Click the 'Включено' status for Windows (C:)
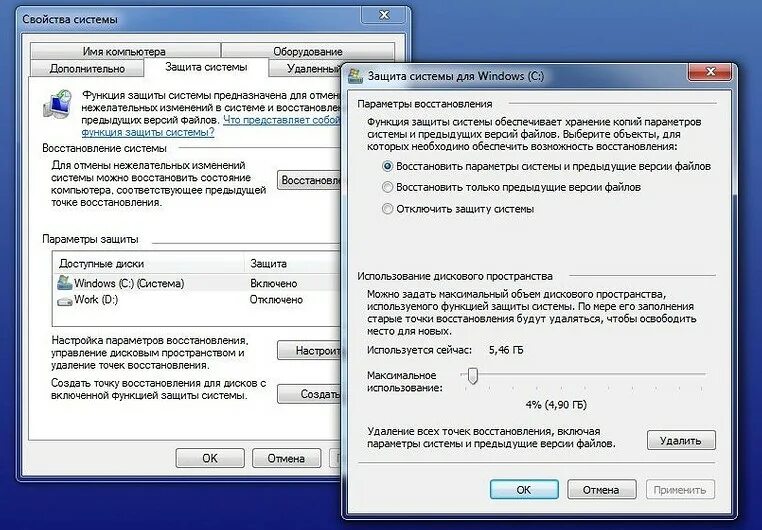The height and width of the screenshot is (530, 762). [274, 283]
